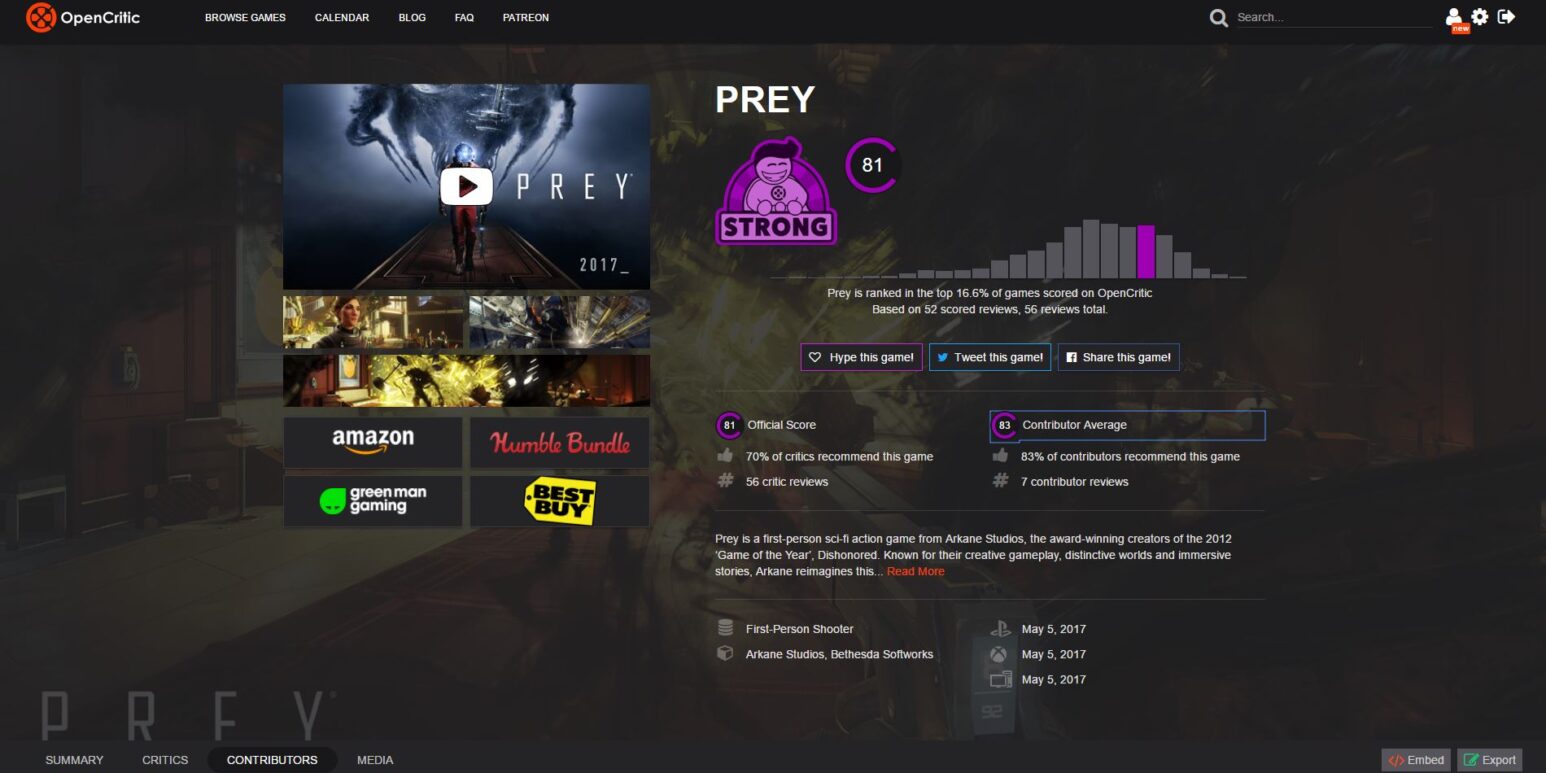Go to the Blog page

pyautogui.click(x=412, y=18)
